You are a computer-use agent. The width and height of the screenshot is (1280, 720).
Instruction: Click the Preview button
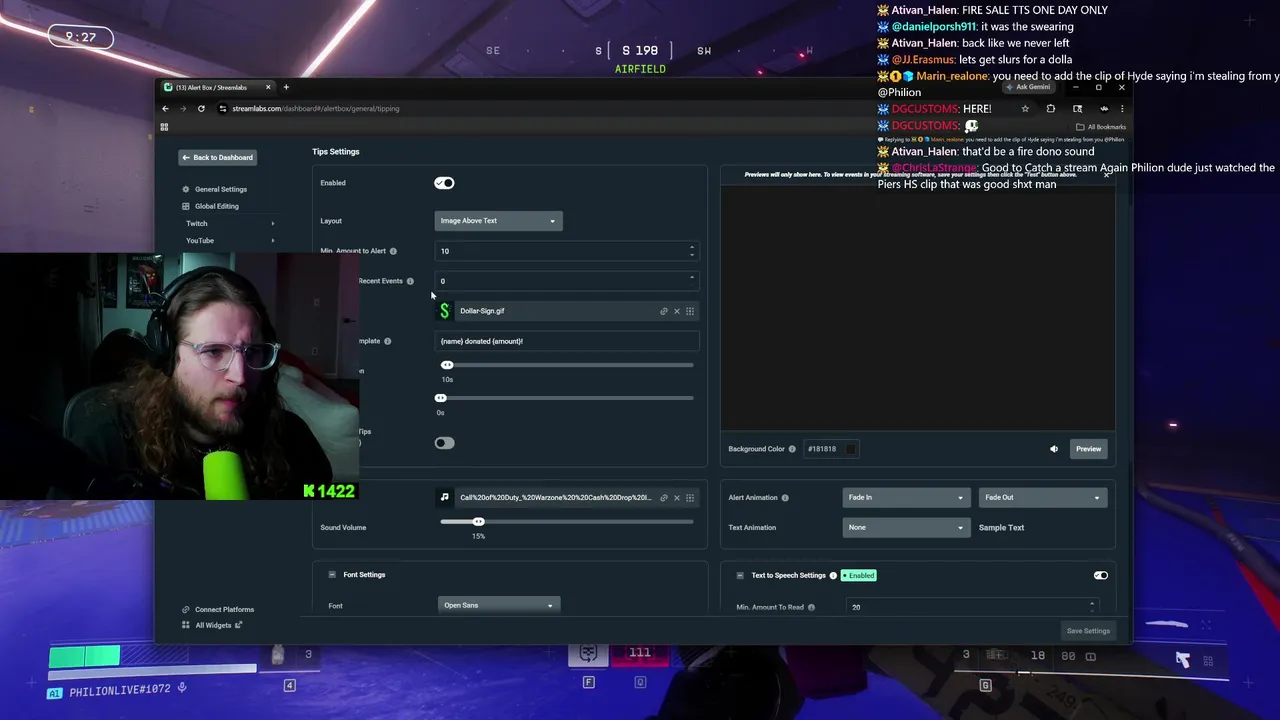tap(1088, 449)
